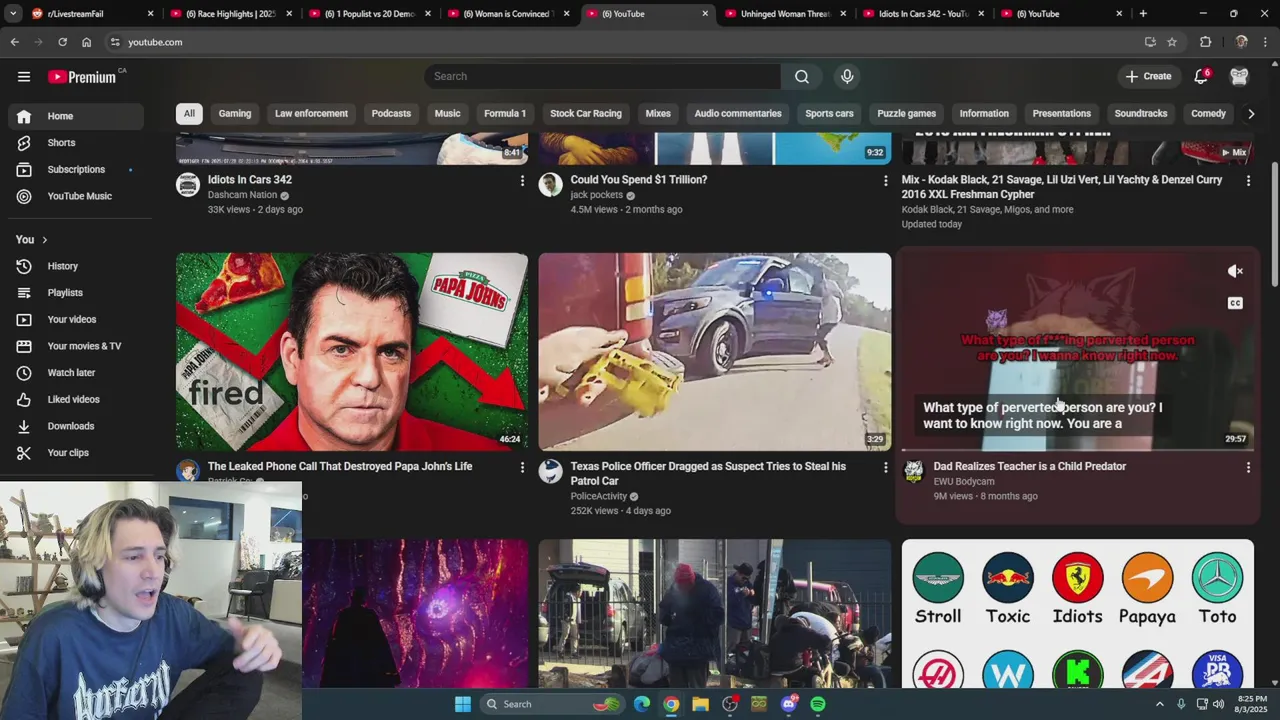Open File Explorer from taskbar
Screen dimensions: 1280x720
click(x=700, y=704)
